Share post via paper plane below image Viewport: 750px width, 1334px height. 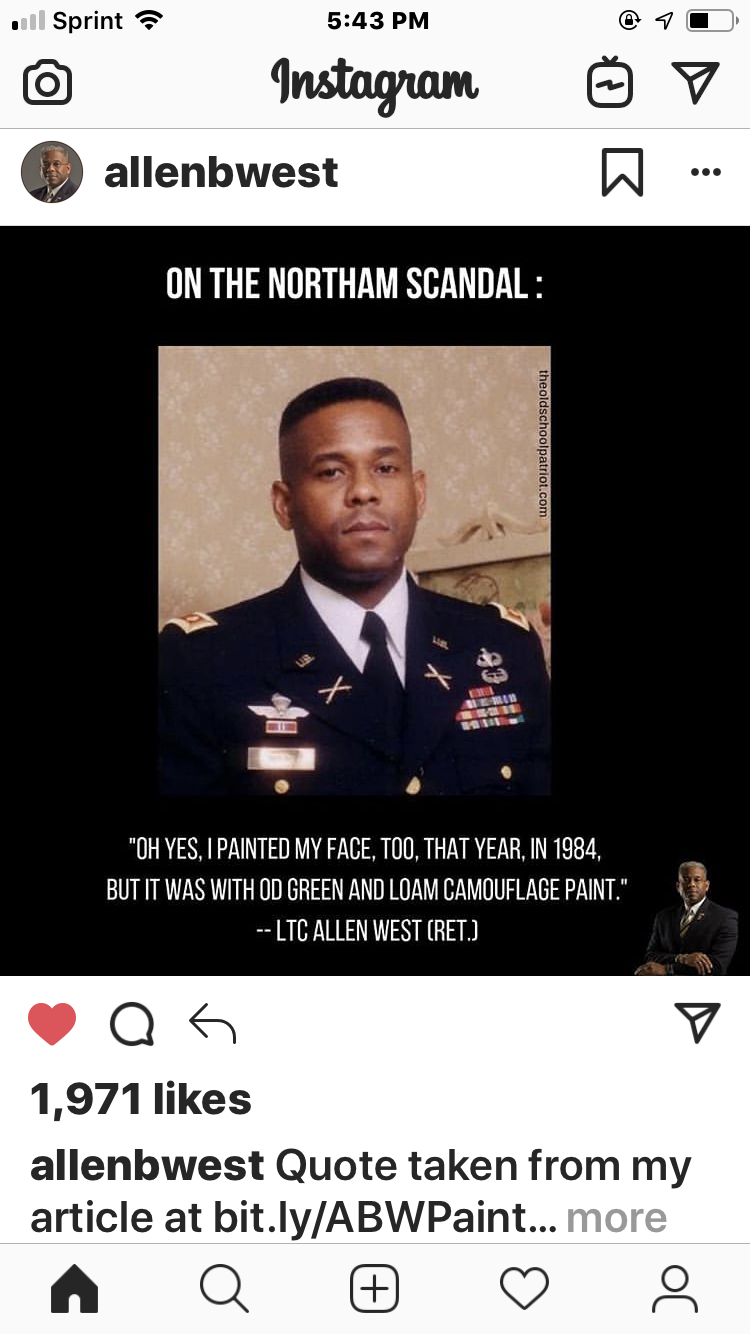(697, 1022)
